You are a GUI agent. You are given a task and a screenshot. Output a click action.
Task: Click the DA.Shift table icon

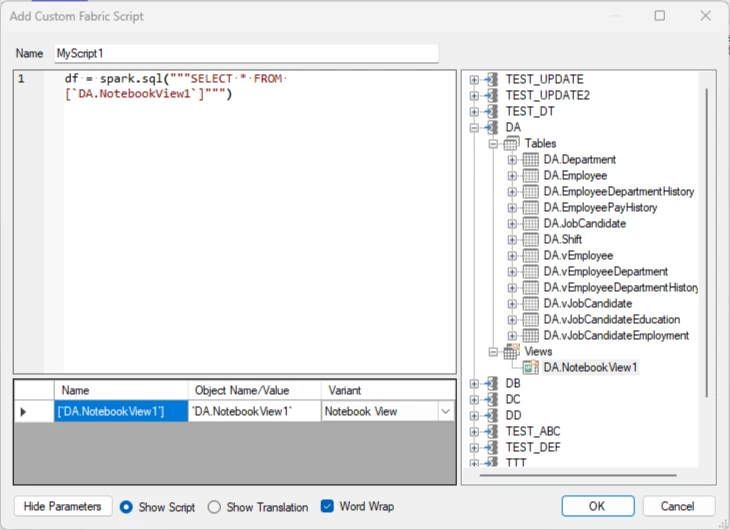click(x=530, y=239)
